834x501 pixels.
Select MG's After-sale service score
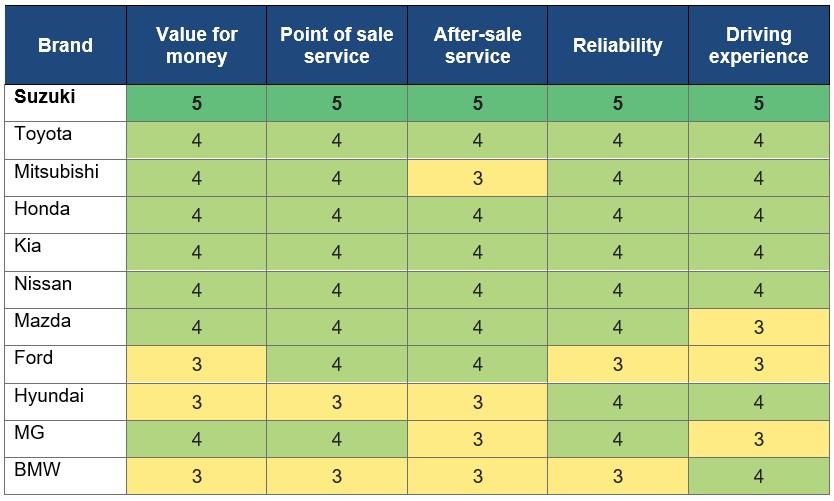pyautogui.click(x=477, y=439)
